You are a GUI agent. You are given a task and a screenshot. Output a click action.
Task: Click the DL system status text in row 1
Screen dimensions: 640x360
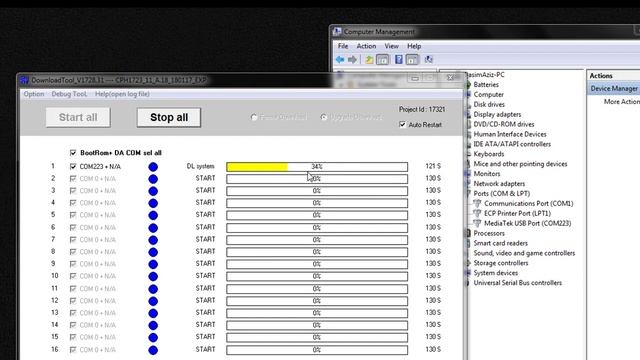200,166
